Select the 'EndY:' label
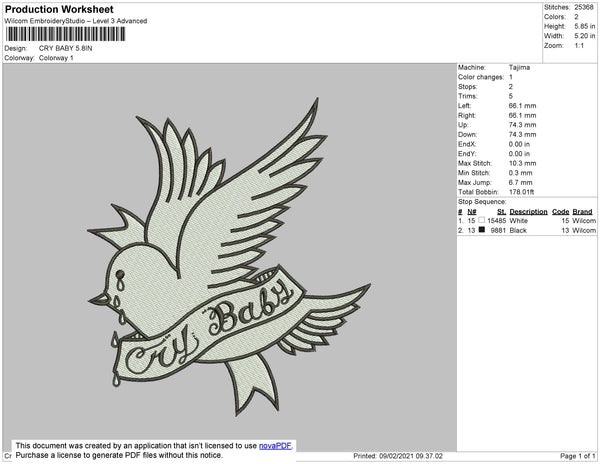 (x=467, y=154)
